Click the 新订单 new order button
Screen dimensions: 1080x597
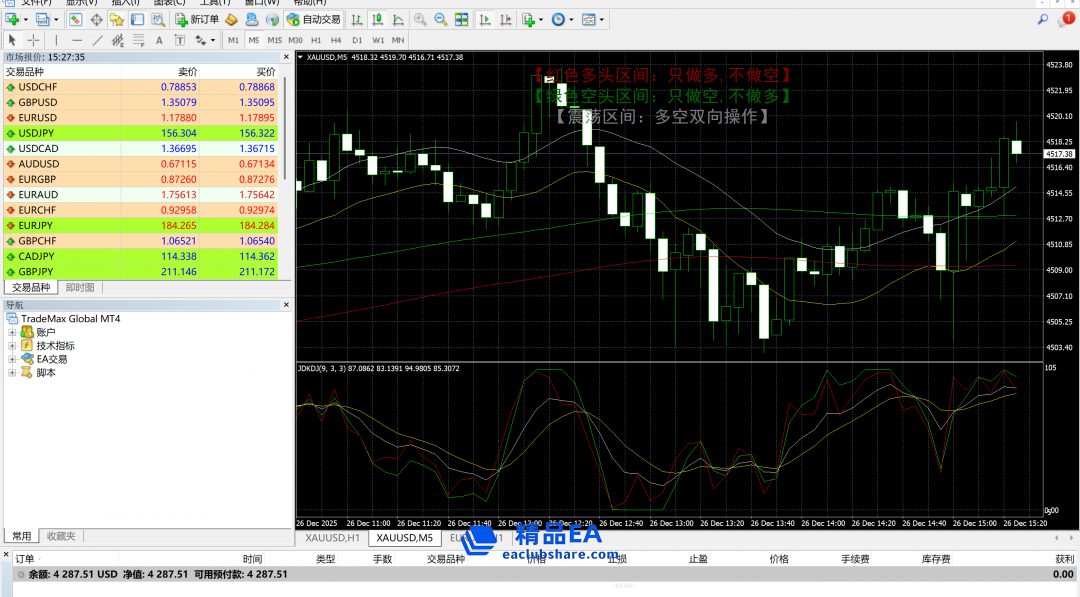tap(197, 19)
